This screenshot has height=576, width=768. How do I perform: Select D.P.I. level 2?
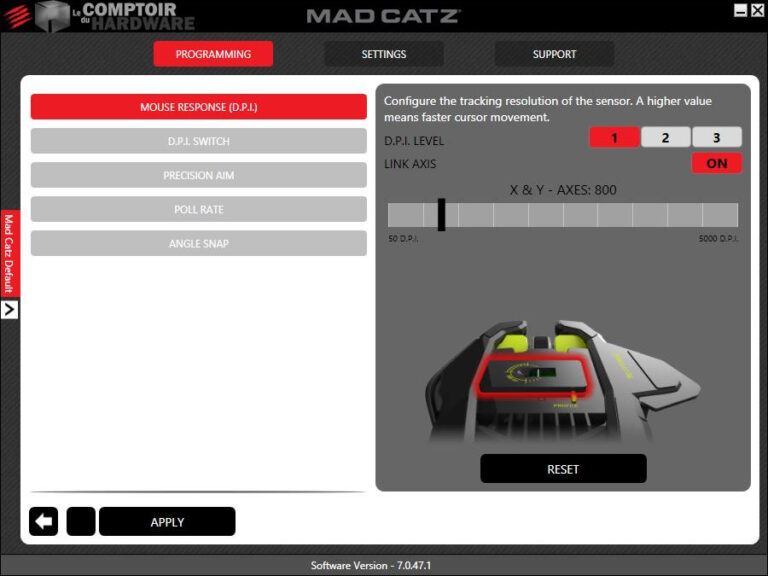665,138
